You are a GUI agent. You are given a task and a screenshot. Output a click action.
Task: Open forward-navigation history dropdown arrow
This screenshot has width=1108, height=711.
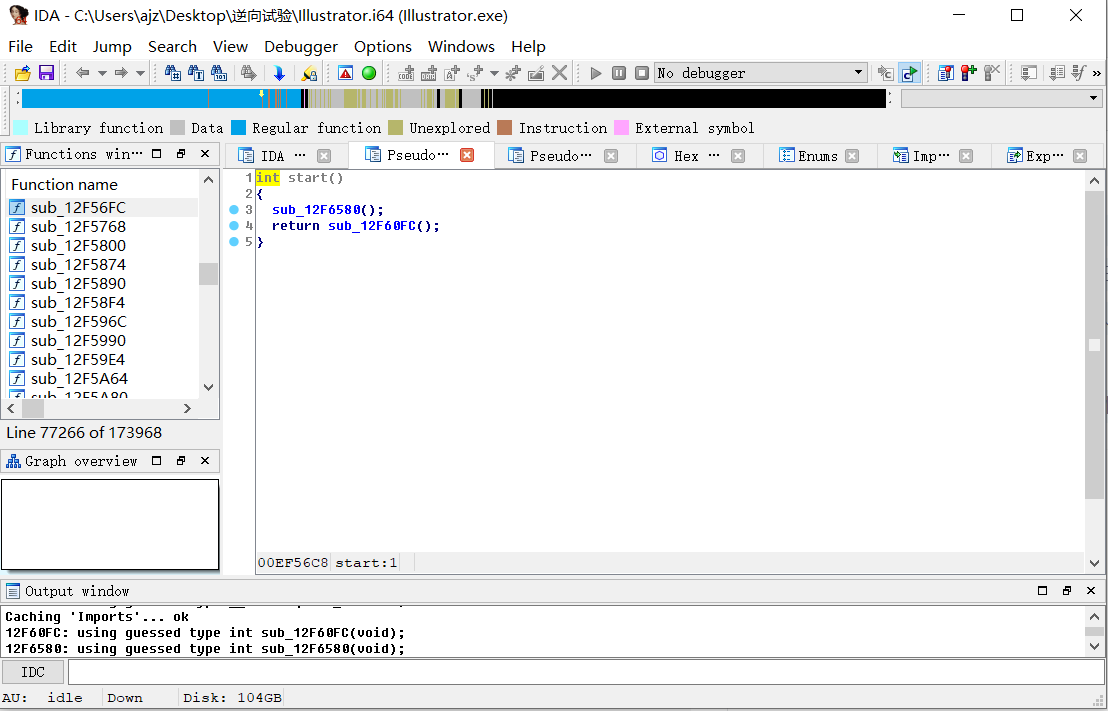point(140,73)
